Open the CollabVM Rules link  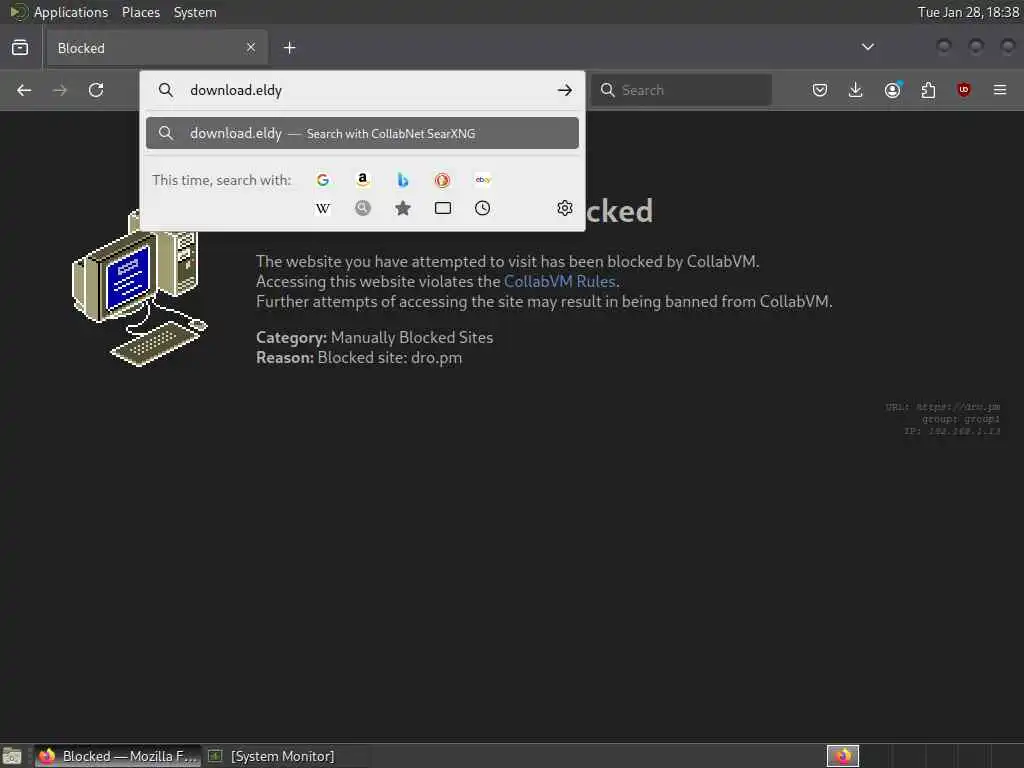560,281
